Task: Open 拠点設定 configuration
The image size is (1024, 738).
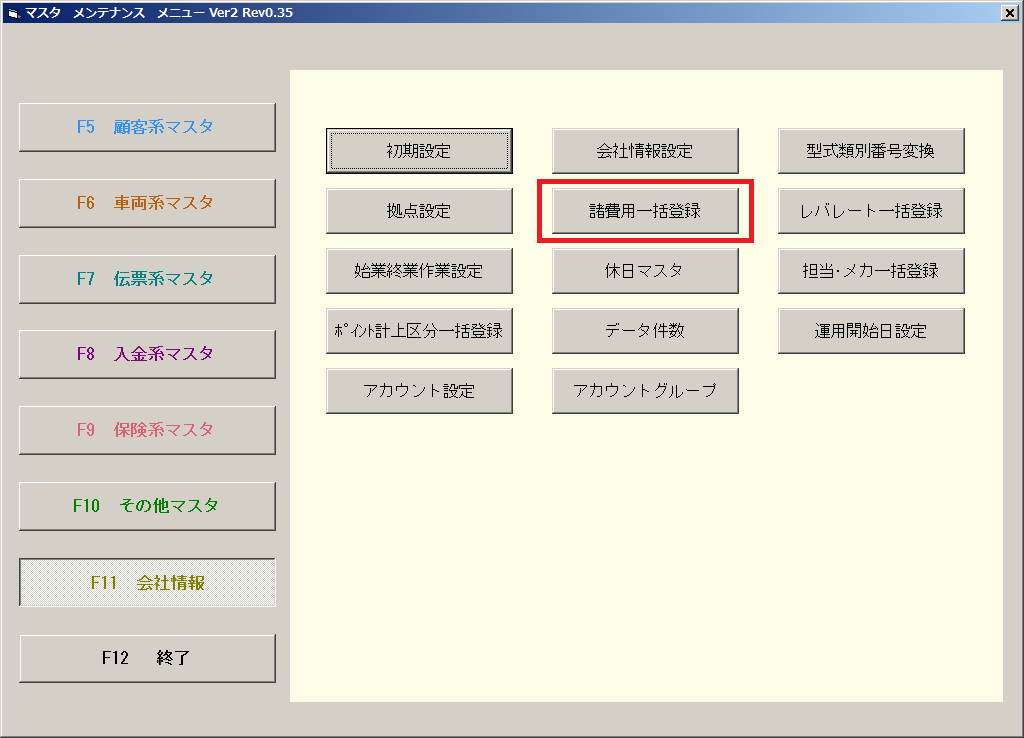Action: click(419, 211)
